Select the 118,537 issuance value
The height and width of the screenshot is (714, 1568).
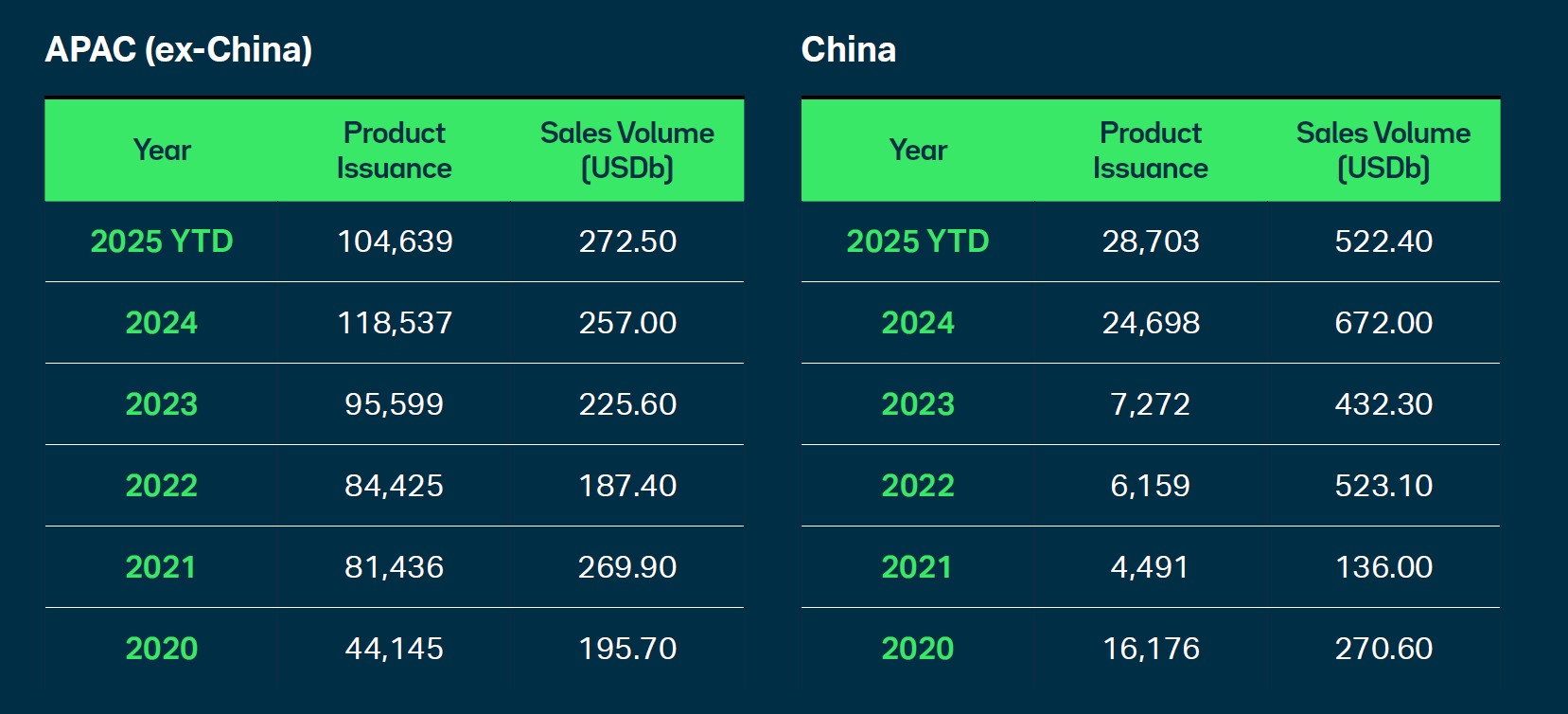395,323
